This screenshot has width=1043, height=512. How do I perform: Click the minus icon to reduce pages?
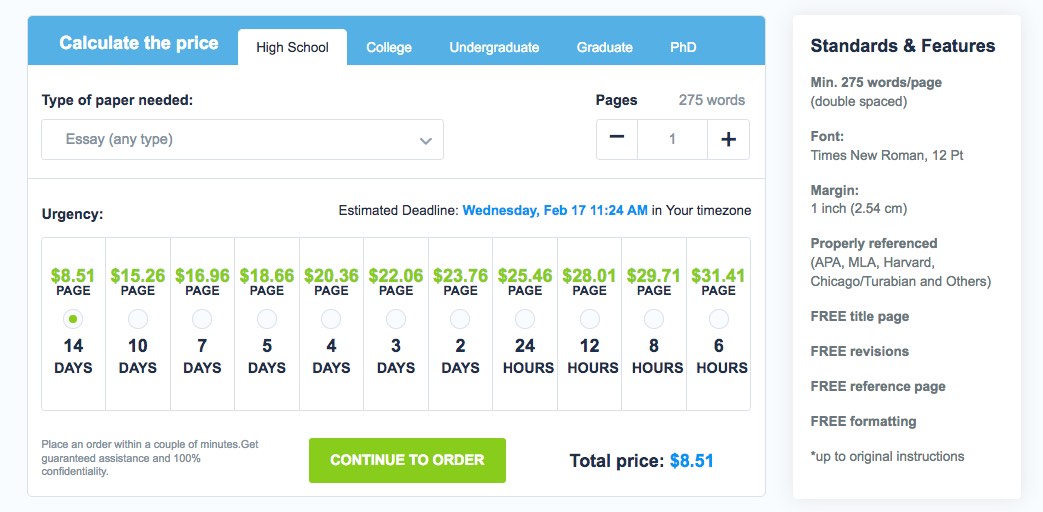[x=617, y=140]
